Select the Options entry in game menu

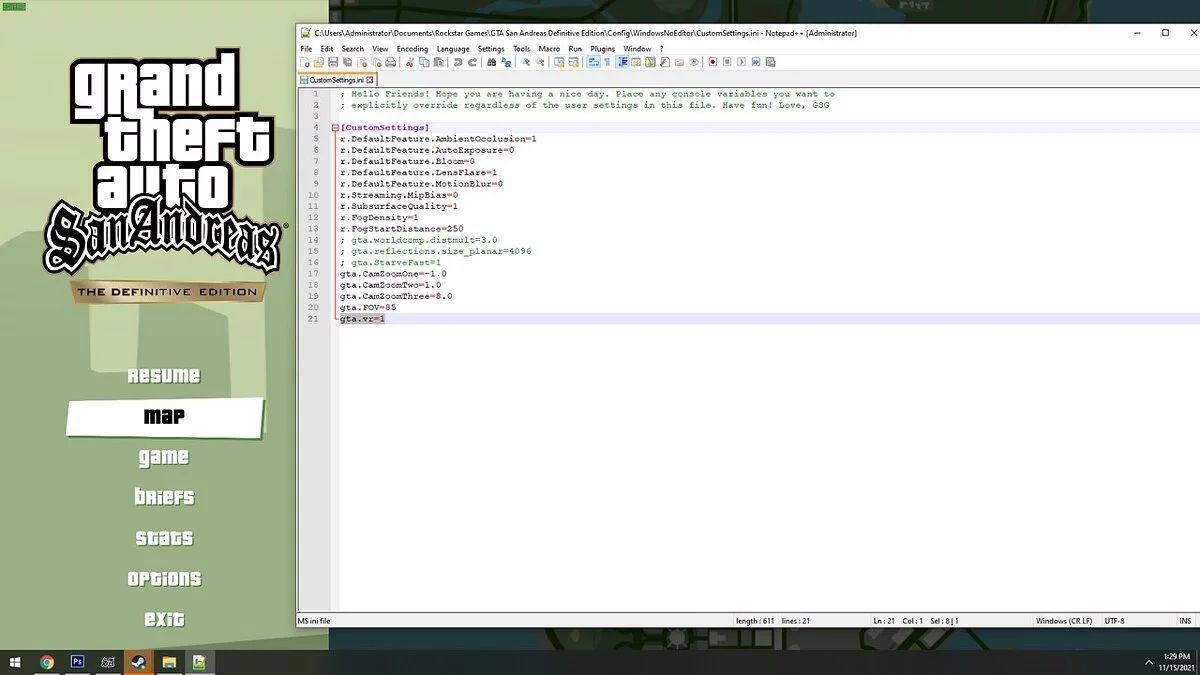pyautogui.click(x=164, y=579)
